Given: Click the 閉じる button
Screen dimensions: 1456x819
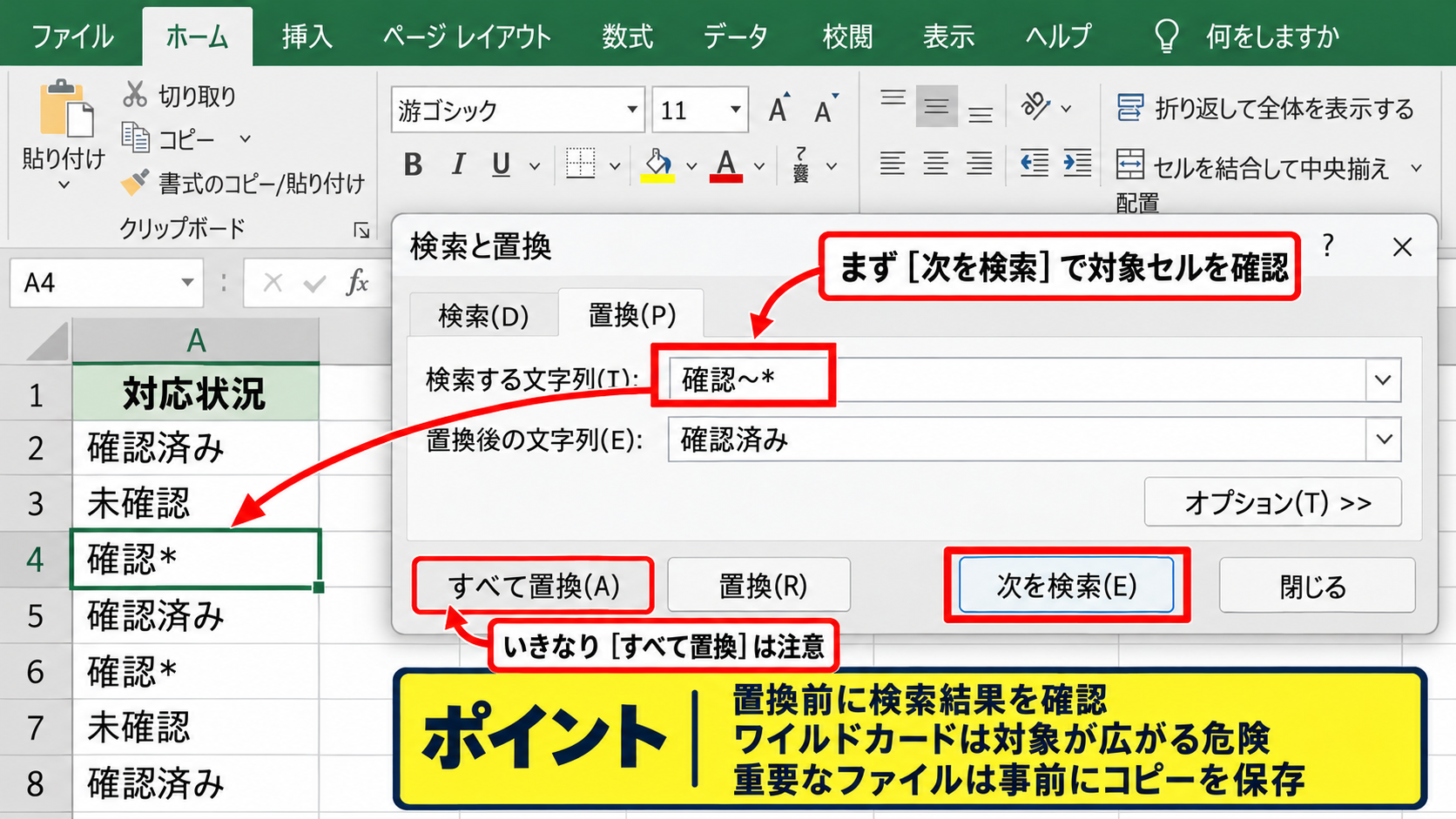Looking at the screenshot, I should coord(1317,586).
